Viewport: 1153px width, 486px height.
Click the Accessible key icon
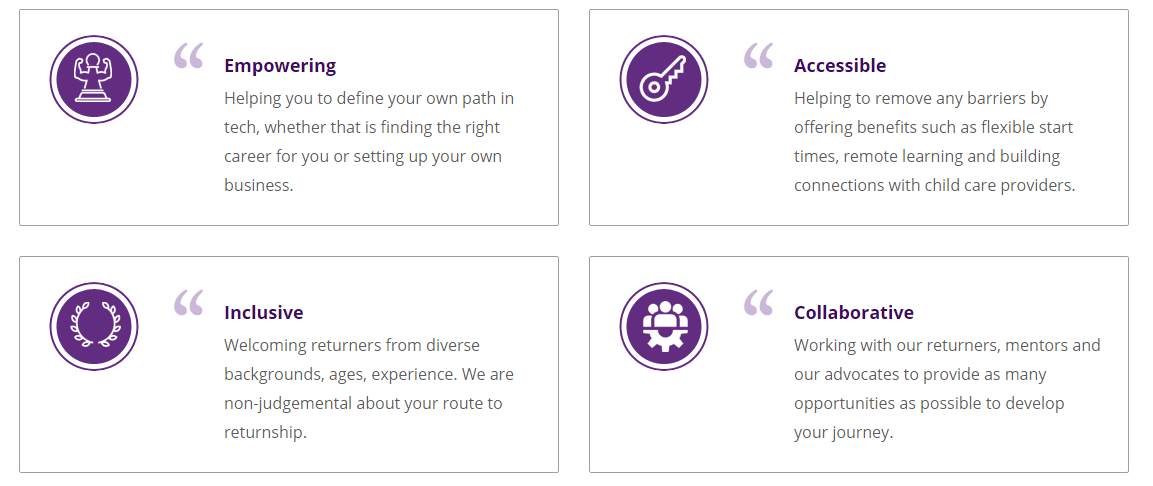664,79
